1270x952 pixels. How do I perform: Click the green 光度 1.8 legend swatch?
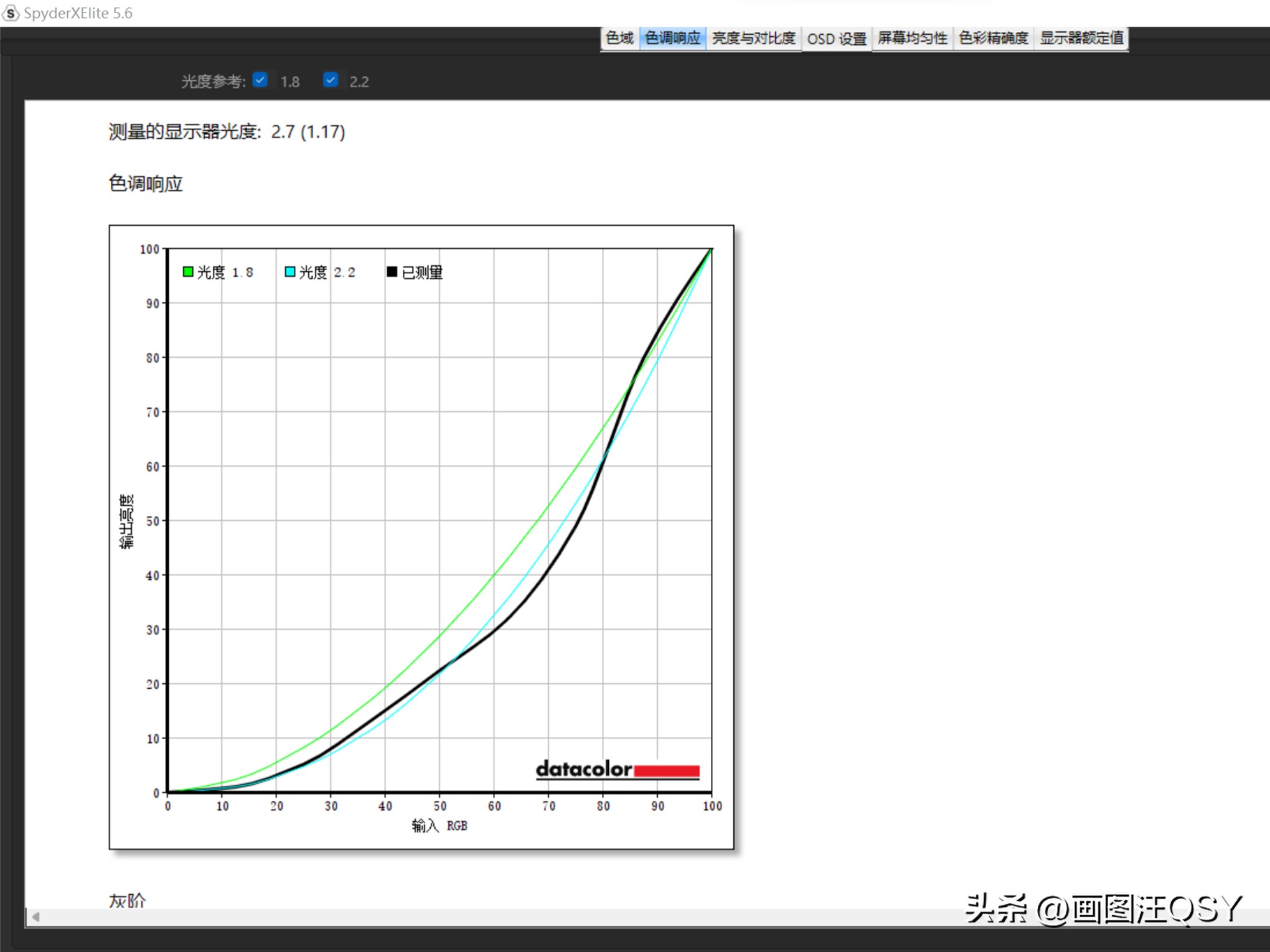[x=187, y=271]
